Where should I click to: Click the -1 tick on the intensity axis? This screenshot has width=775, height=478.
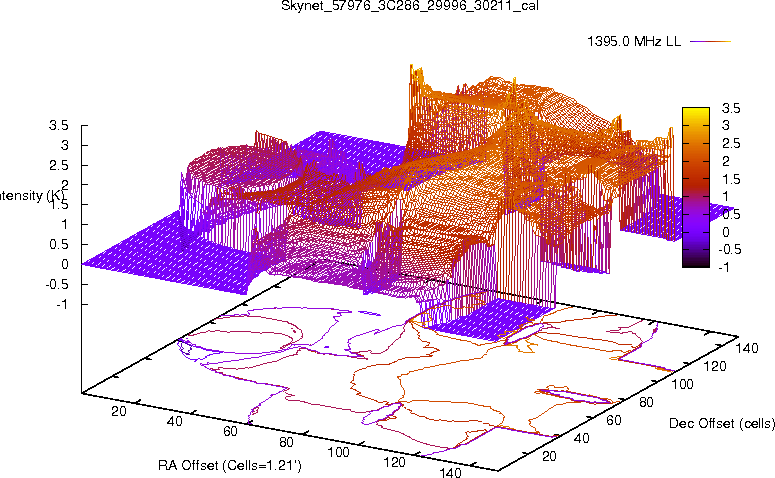[62, 304]
